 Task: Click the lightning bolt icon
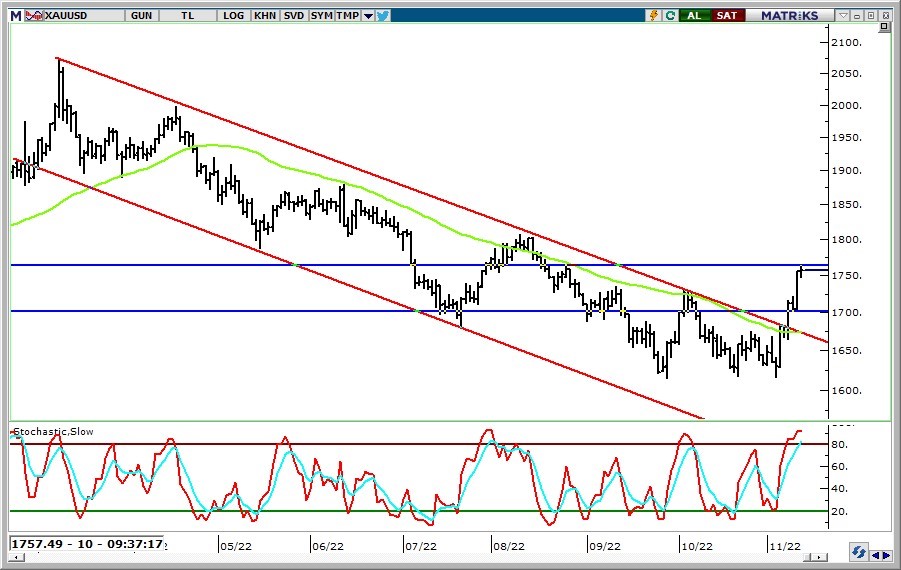[x=654, y=16]
